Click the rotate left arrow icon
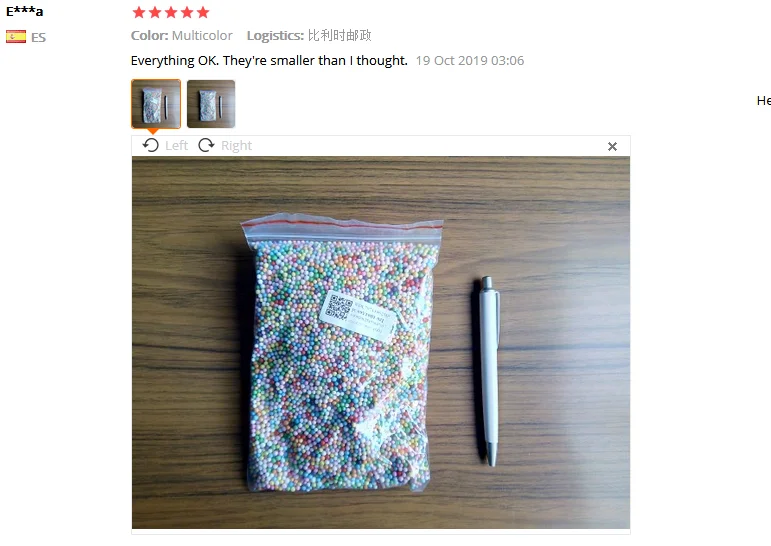Viewport: 771px width, 546px height. tap(150, 145)
